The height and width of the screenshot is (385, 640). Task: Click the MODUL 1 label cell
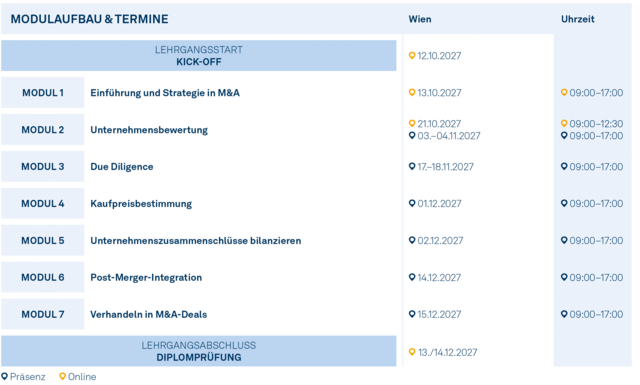(x=43, y=93)
